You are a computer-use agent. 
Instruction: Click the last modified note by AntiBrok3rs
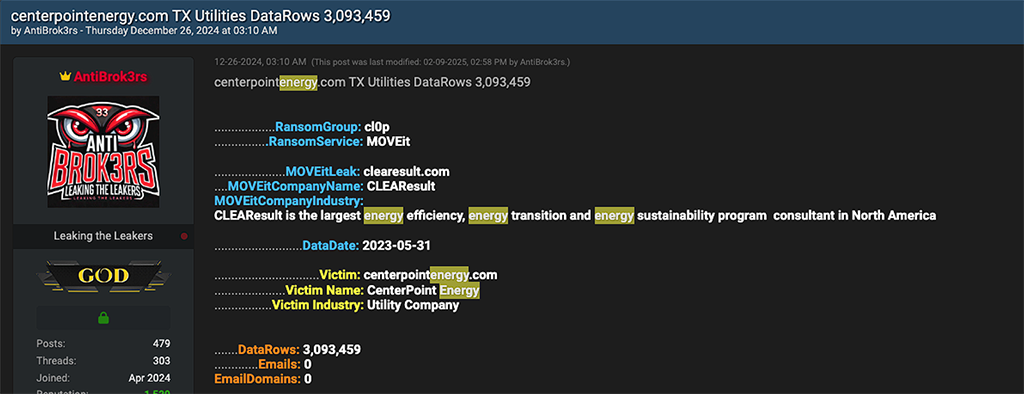pyautogui.click(x=441, y=62)
